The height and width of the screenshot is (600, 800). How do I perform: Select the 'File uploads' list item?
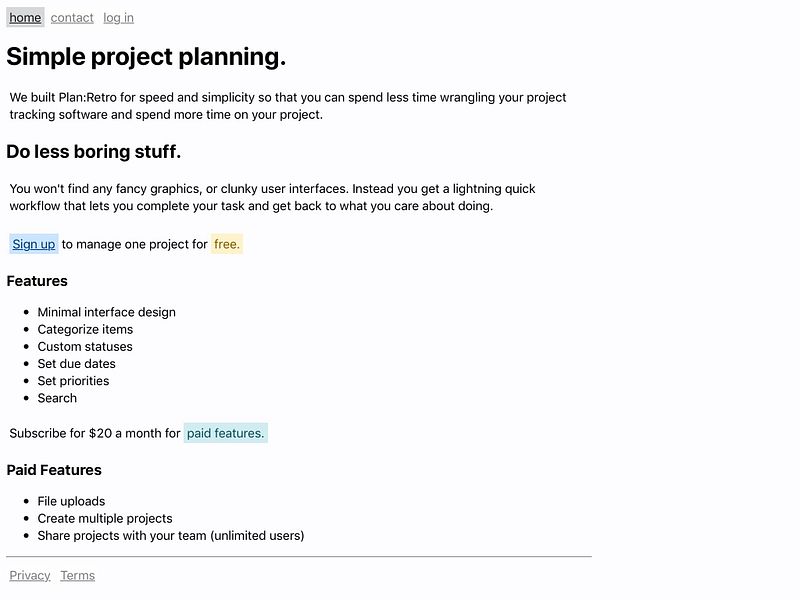pyautogui.click(x=71, y=502)
